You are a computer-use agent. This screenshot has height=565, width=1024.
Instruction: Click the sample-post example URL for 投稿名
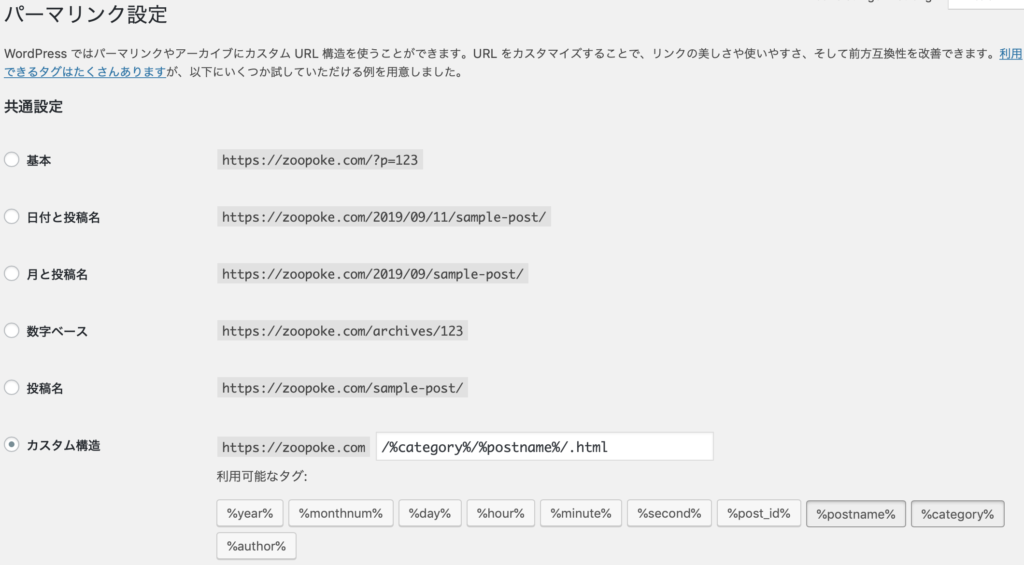tap(342, 388)
